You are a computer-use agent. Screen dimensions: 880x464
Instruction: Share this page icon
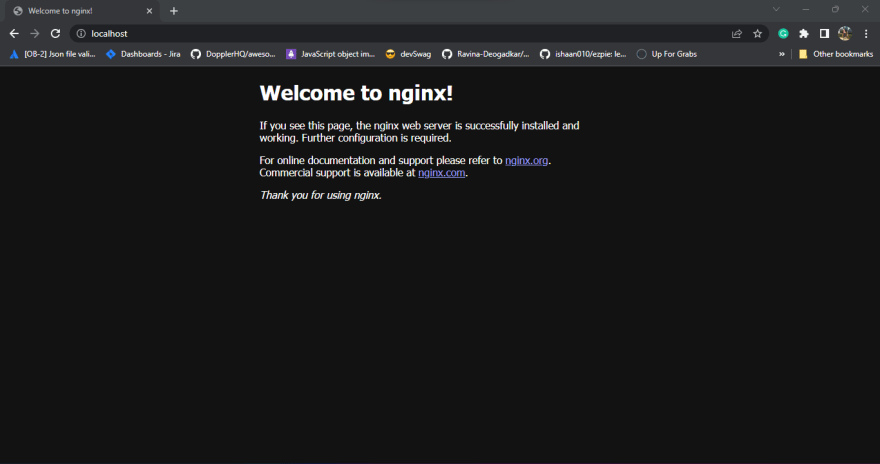point(737,34)
